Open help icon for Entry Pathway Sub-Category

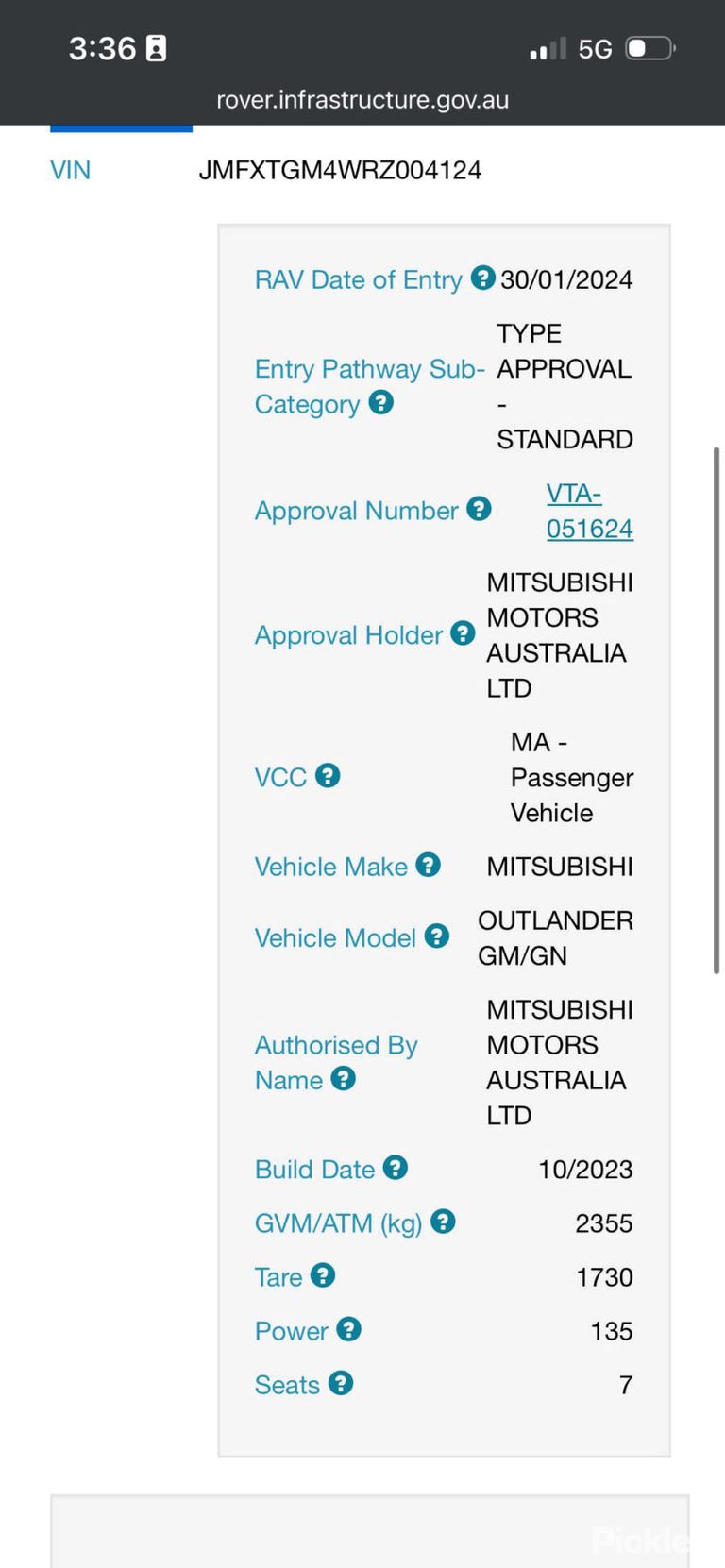380,402
